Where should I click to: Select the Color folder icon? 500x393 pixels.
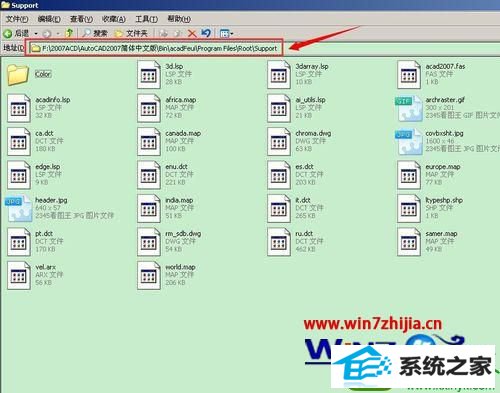[x=18, y=75]
